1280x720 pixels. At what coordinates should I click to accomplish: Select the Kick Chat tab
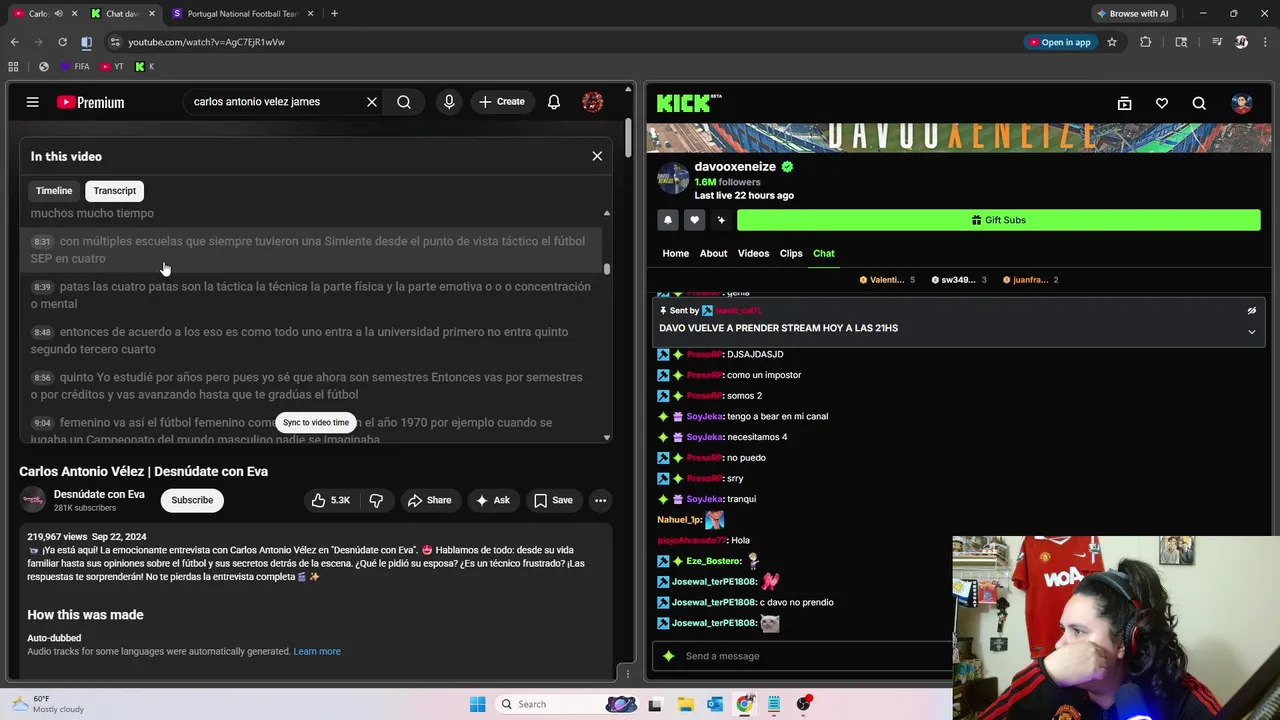pyautogui.click(x=823, y=253)
